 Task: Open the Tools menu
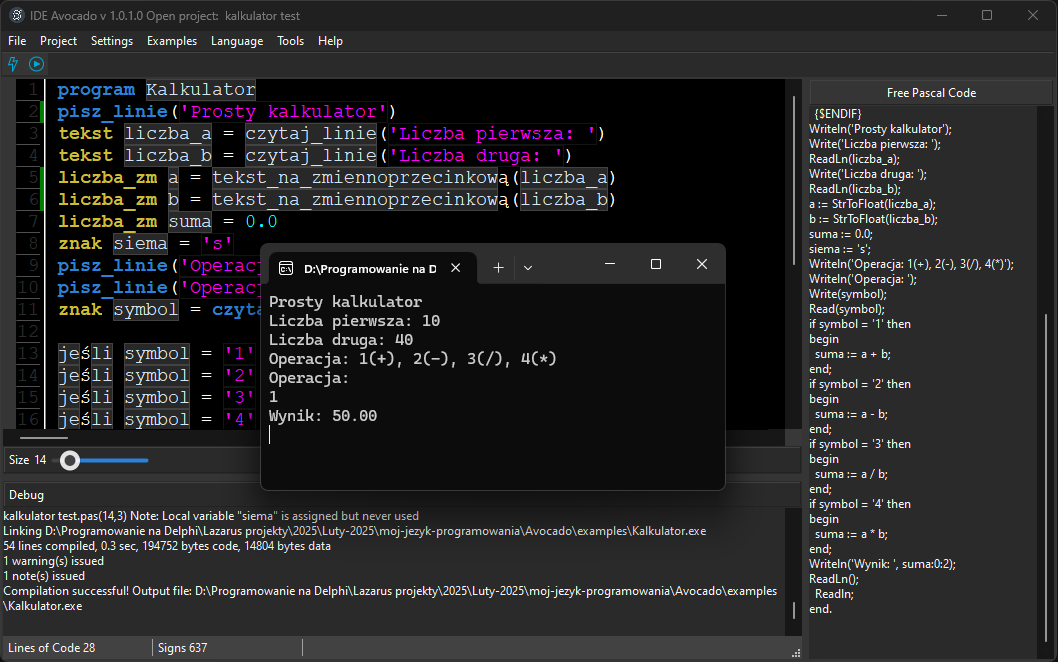291,41
